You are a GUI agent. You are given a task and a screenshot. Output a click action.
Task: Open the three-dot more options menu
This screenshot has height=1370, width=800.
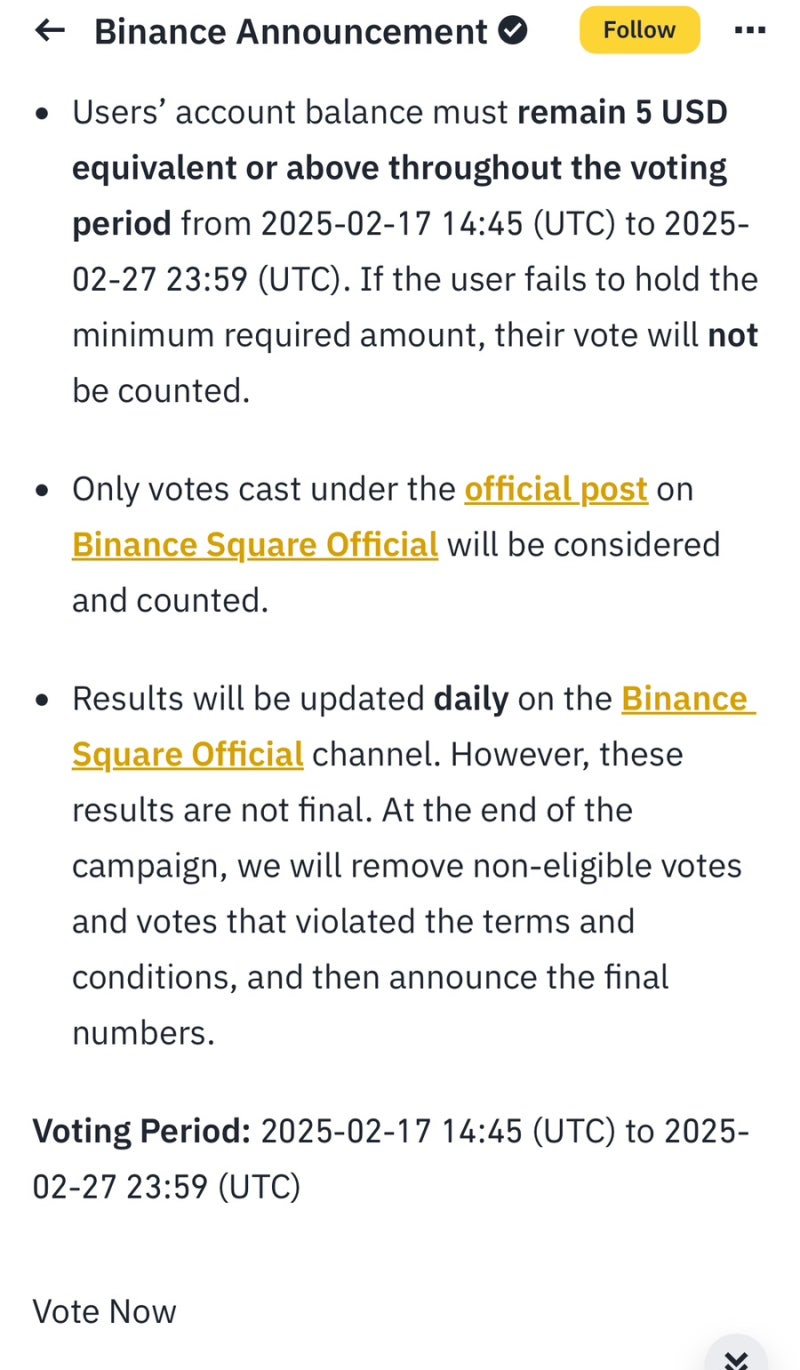(x=749, y=31)
